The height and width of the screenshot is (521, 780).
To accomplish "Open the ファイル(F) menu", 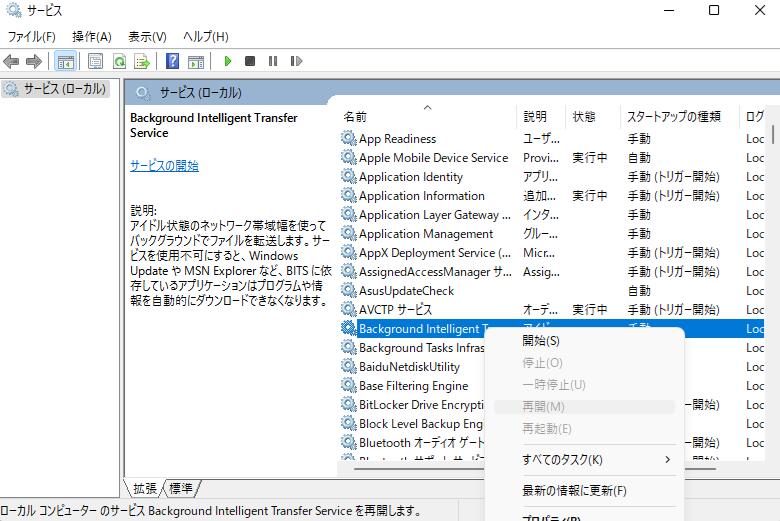I will point(32,36).
